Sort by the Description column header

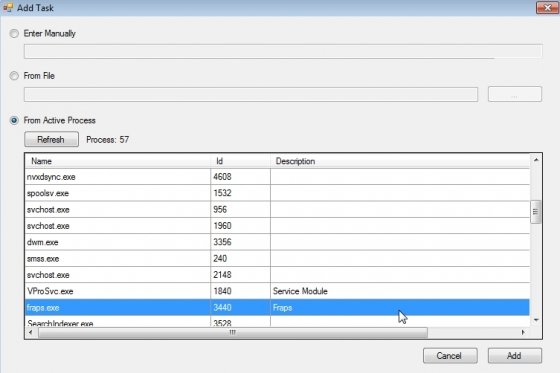click(x=400, y=161)
